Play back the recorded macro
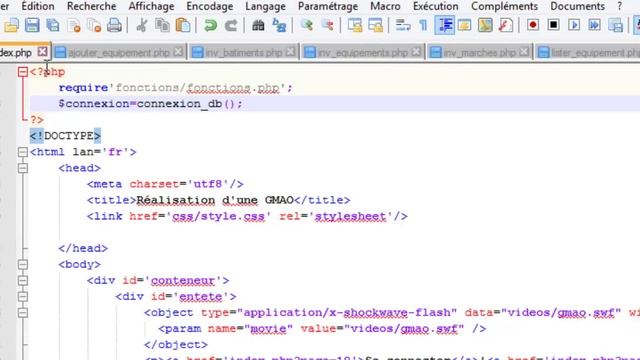The width and height of the screenshot is (640, 360). 574,25
